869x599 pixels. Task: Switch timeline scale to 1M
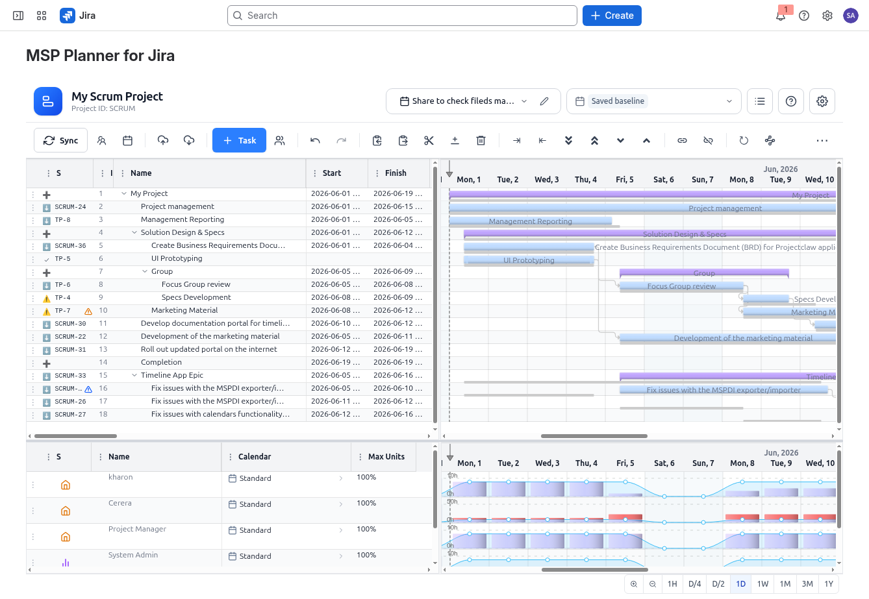tap(785, 584)
